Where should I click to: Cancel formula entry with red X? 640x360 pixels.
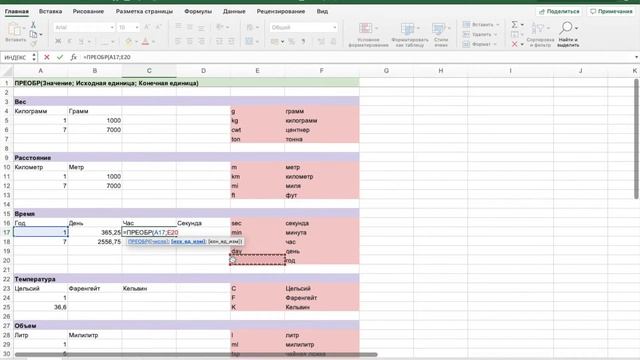(x=47, y=57)
